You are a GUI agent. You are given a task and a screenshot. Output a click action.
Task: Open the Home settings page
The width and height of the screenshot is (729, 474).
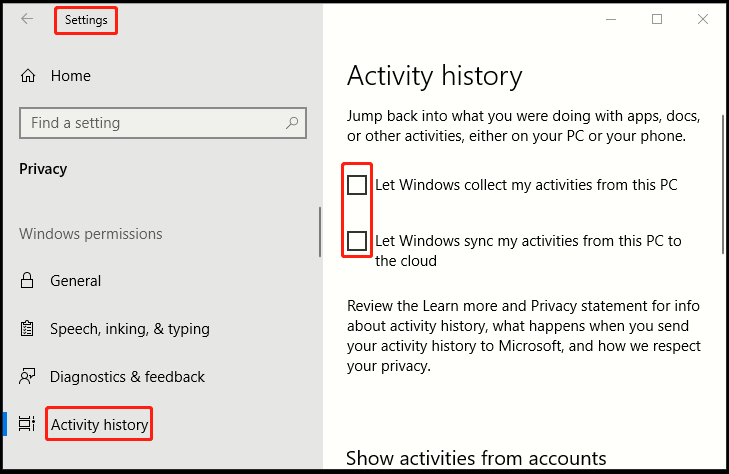click(71, 75)
